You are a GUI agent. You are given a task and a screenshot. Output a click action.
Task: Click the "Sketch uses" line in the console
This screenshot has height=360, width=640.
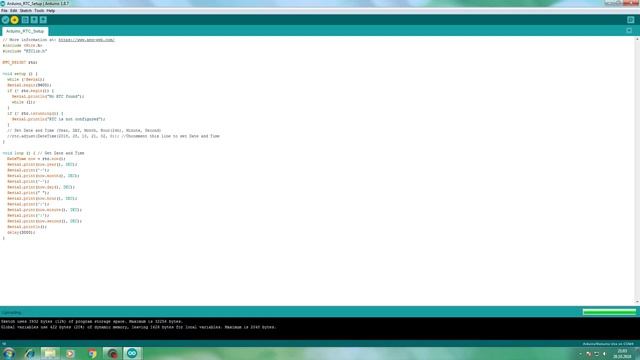92,322
